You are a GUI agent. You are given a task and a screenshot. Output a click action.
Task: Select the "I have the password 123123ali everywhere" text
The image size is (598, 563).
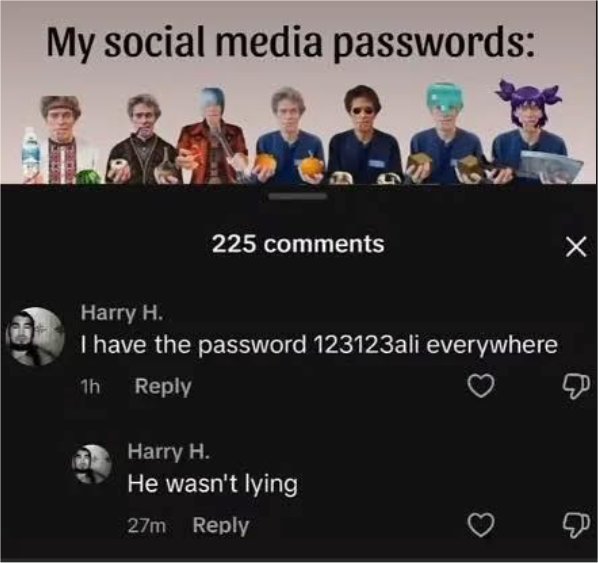pos(319,345)
